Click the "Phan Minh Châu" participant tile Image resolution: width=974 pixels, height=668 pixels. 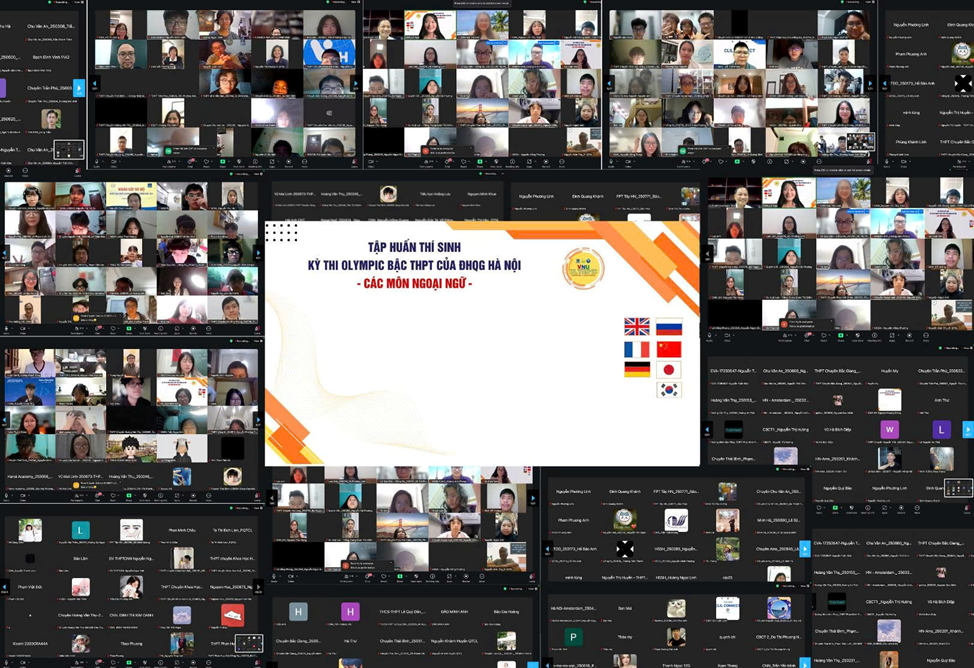click(182, 529)
